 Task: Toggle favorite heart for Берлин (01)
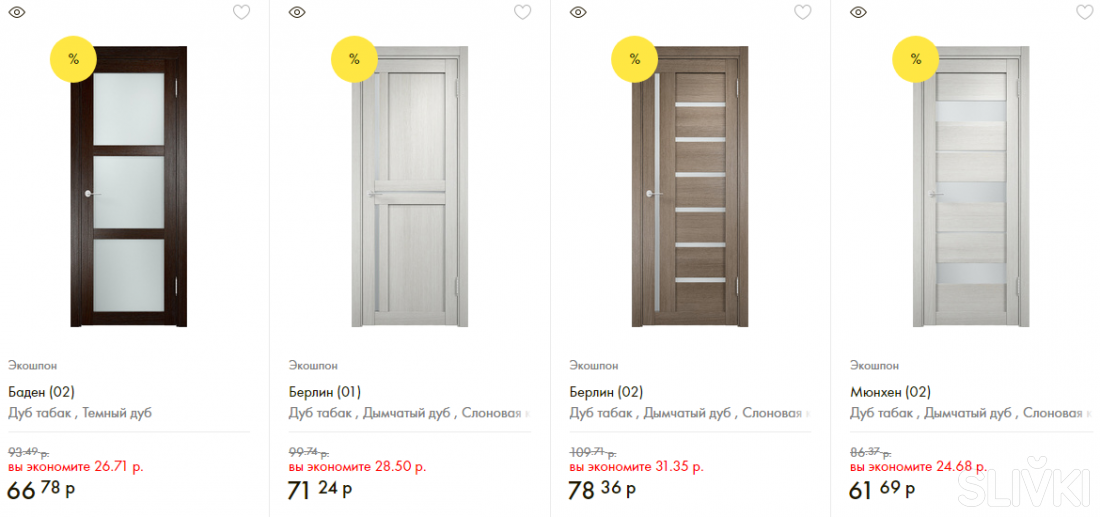(522, 13)
